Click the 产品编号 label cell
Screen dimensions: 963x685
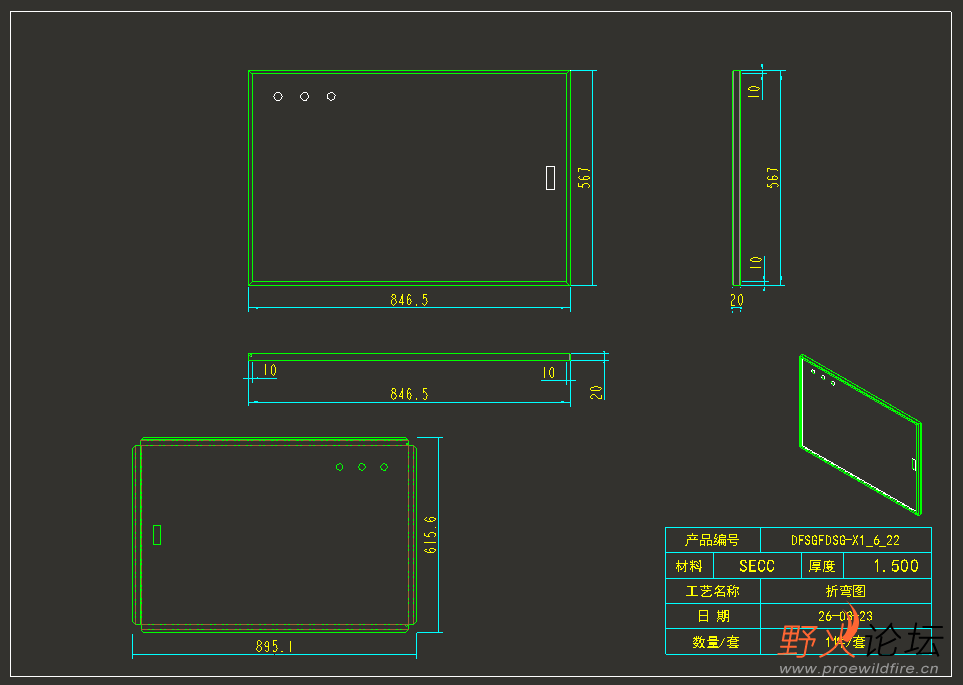coord(712,540)
